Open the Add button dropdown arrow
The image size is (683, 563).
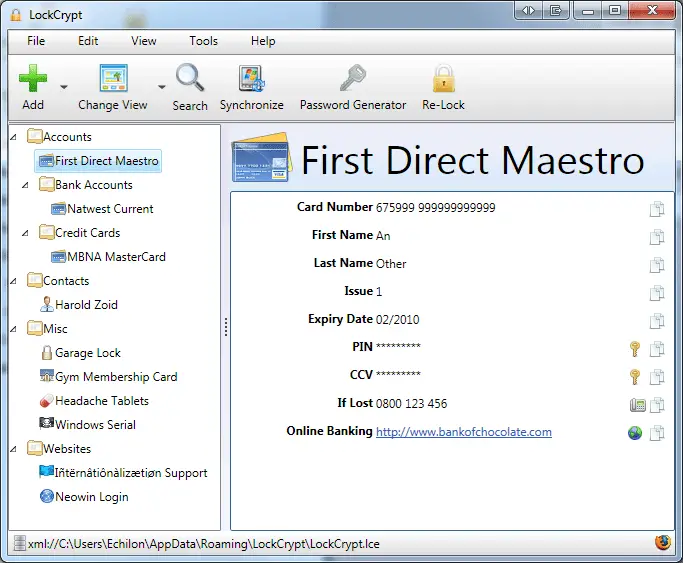(64, 87)
